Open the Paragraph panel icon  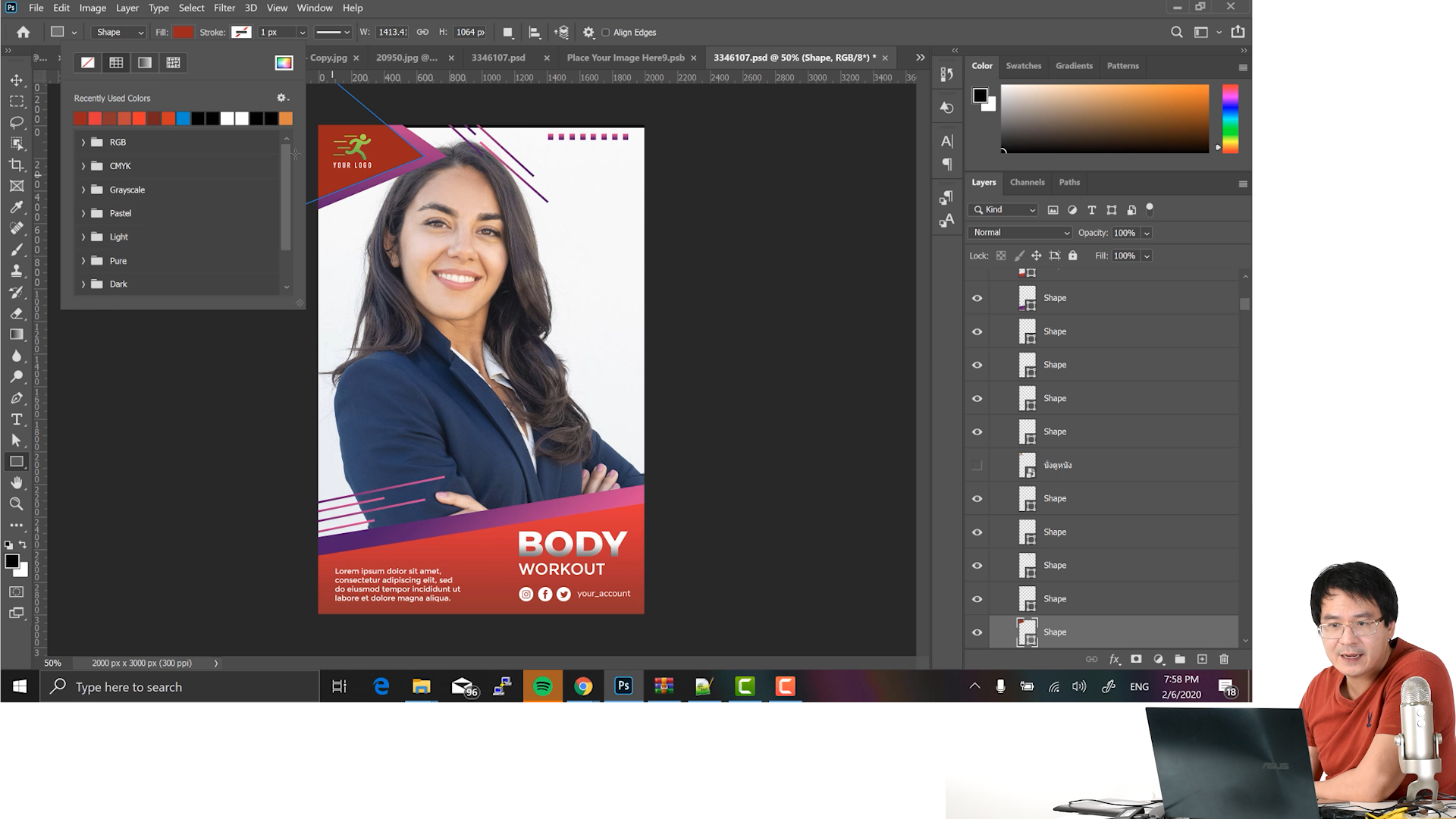[x=946, y=165]
